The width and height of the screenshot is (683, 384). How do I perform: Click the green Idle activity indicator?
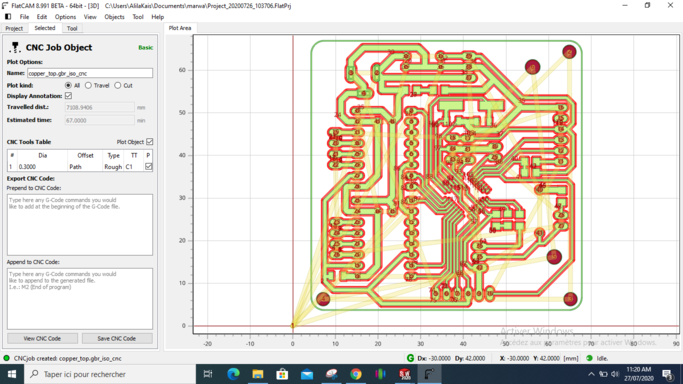pyautogui.click(x=589, y=358)
